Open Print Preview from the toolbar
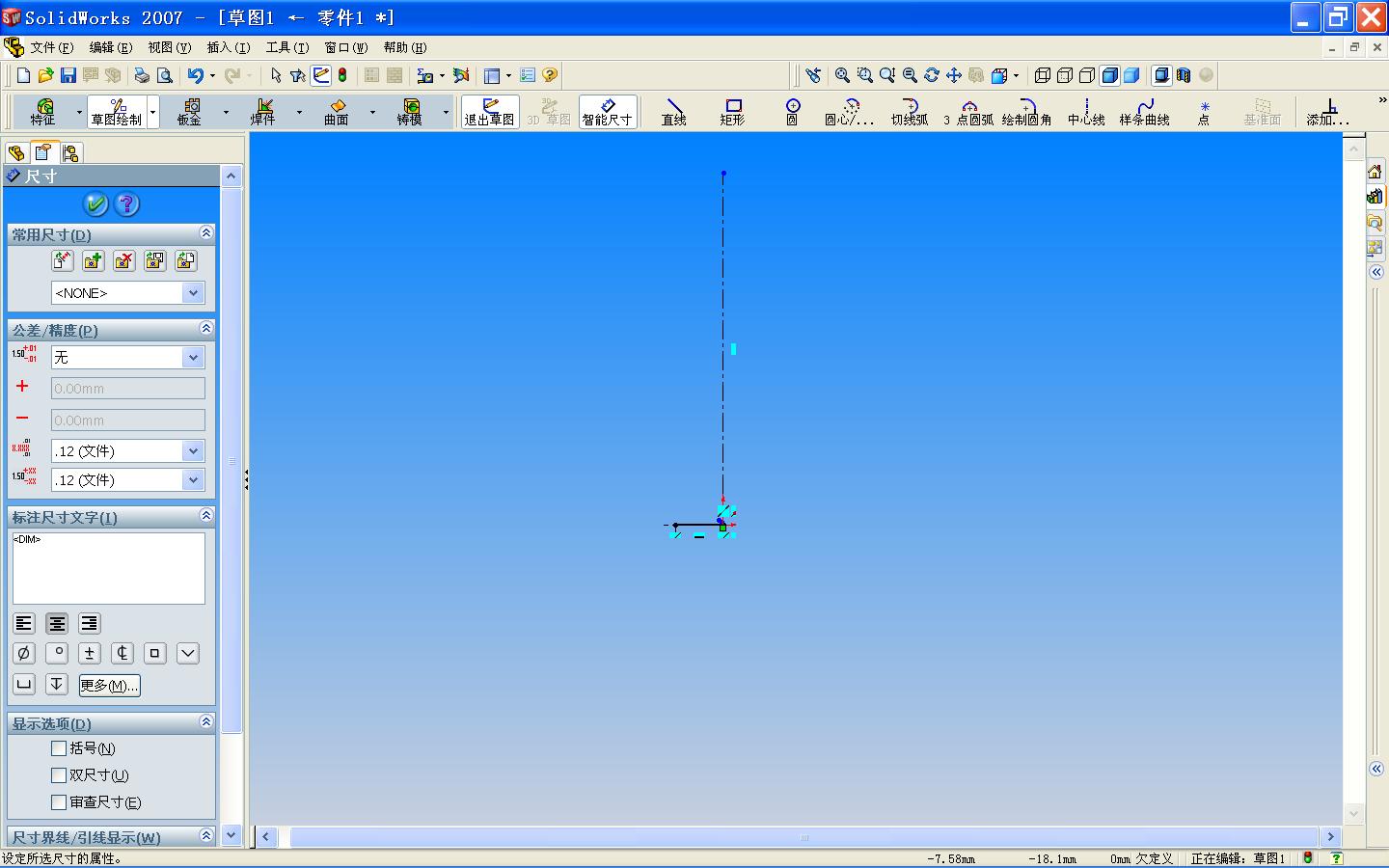1389x868 pixels. 165,75
